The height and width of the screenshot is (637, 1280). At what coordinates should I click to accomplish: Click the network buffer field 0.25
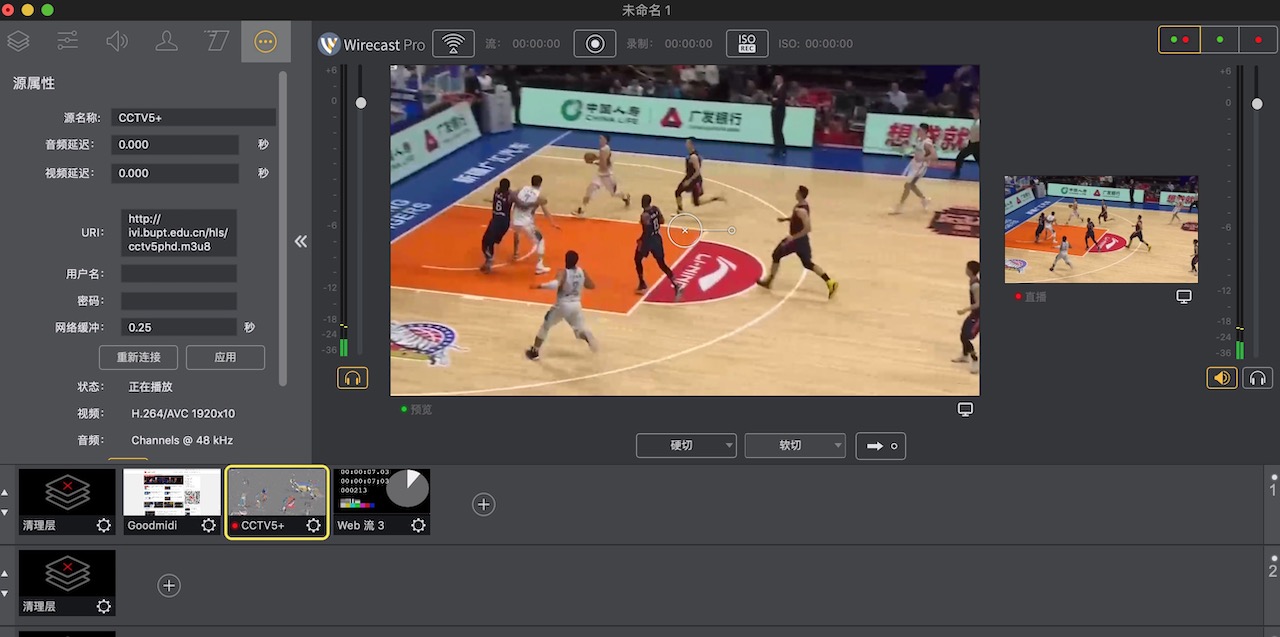[179, 327]
